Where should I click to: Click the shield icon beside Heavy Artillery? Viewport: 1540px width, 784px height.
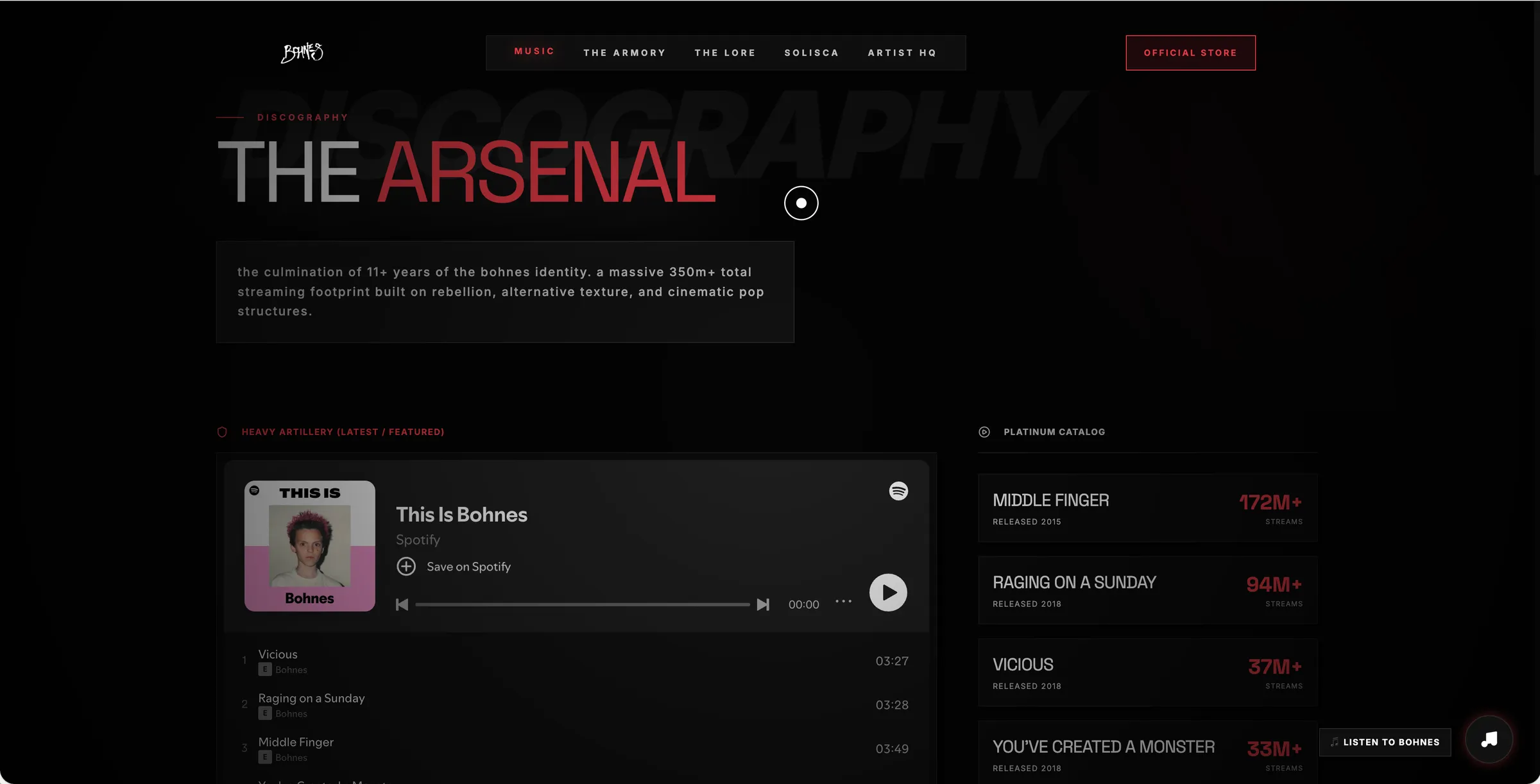(x=222, y=432)
